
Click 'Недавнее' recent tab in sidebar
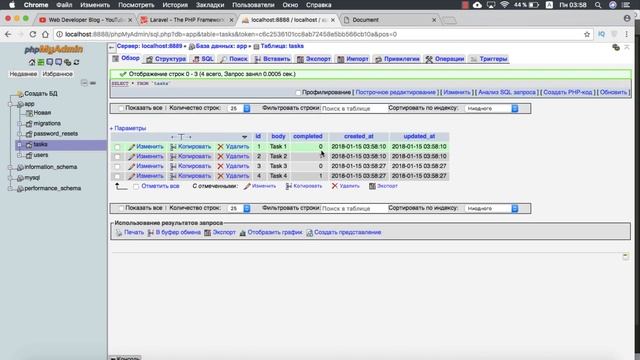click(23, 74)
